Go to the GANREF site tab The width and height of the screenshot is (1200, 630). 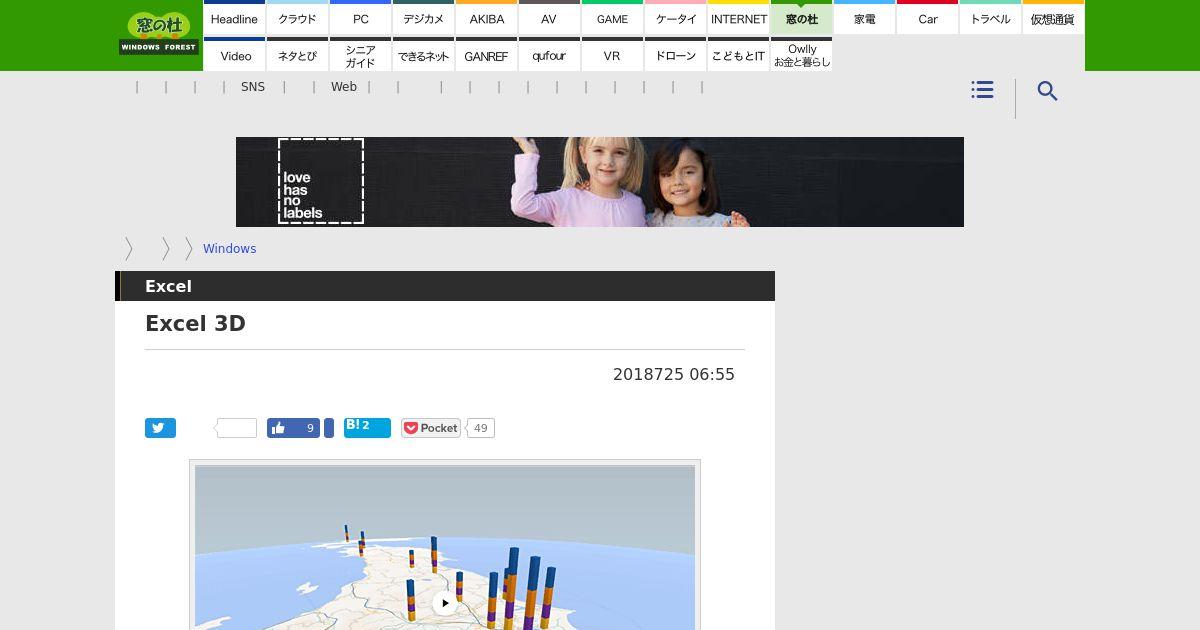pos(486,55)
